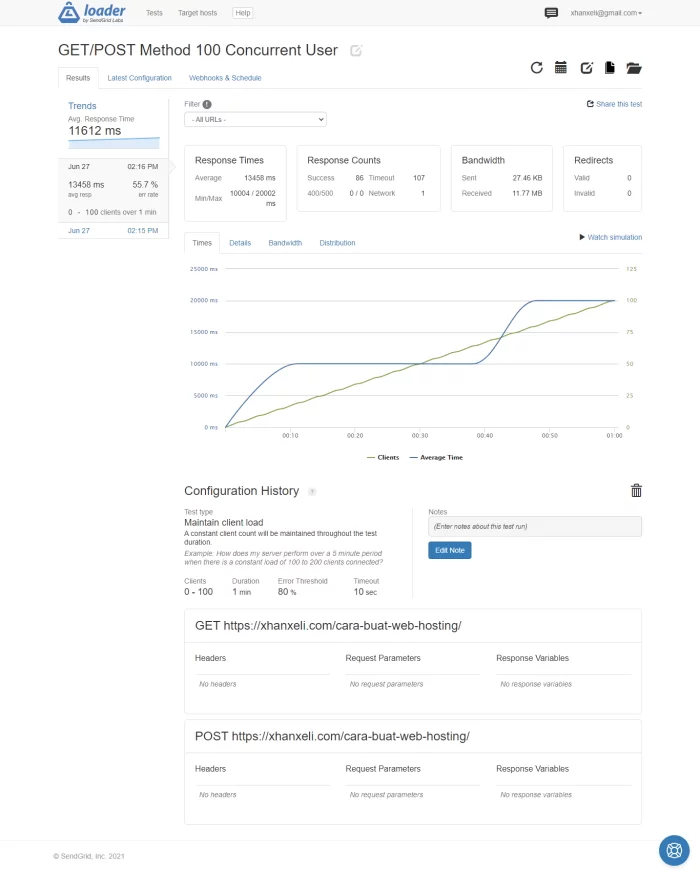Expand the xhanxeli@gmail.com account menu

coord(606,13)
